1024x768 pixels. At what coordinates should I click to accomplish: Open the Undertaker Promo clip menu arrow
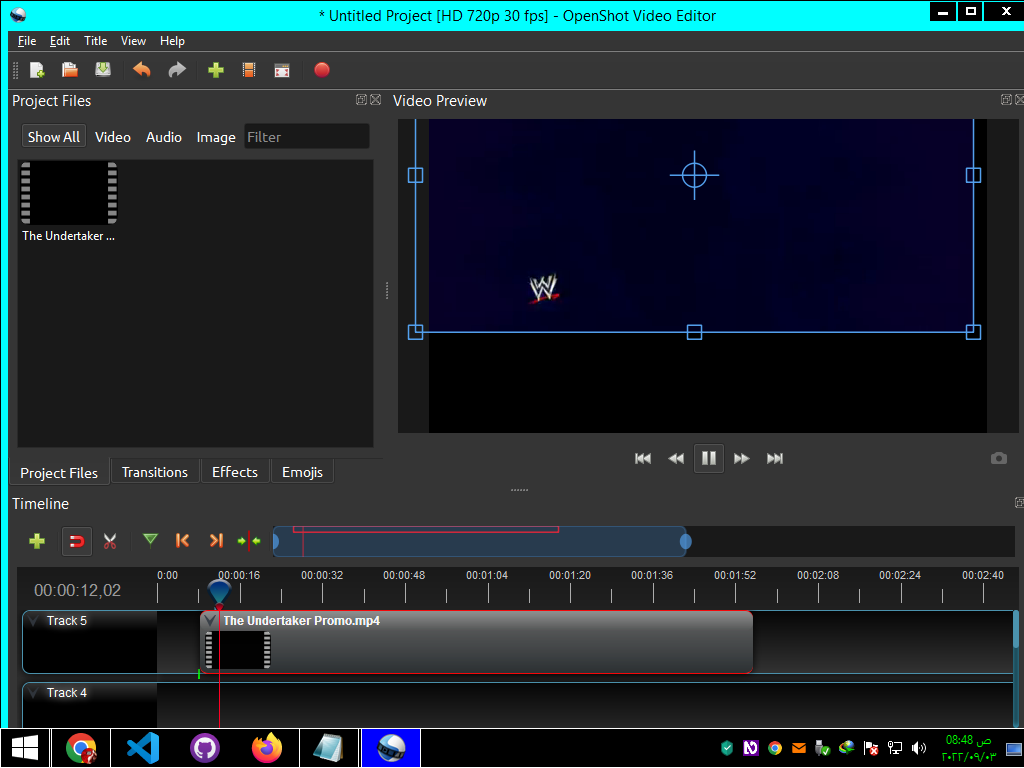pos(210,620)
